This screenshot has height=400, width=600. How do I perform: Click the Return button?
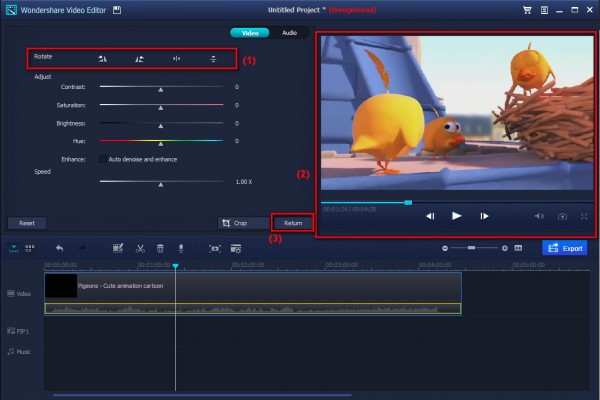pyautogui.click(x=293, y=223)
